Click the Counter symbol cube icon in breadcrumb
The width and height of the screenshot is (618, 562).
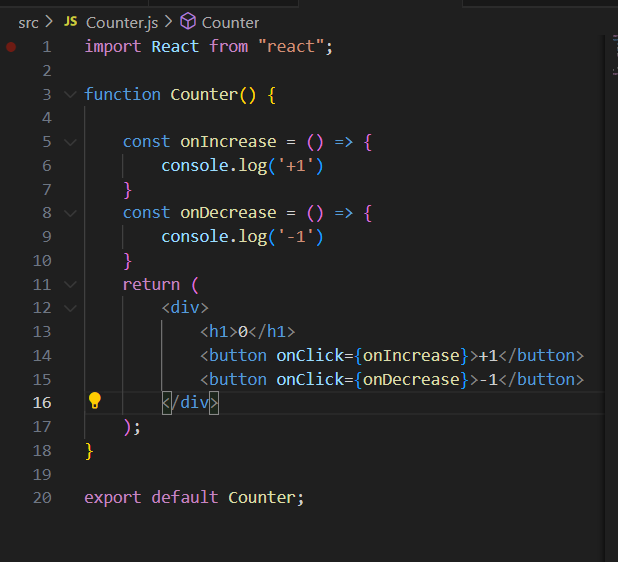coord(188,21)
